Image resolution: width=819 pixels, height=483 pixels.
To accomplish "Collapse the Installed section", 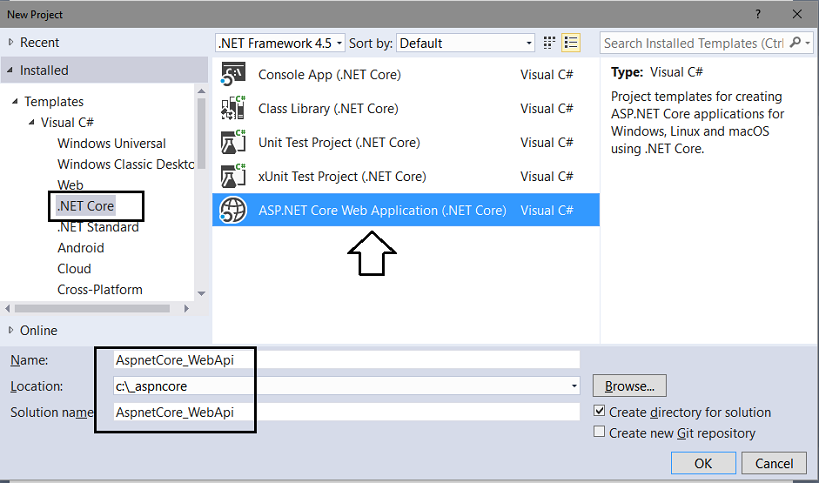I will tap(10, 70).
